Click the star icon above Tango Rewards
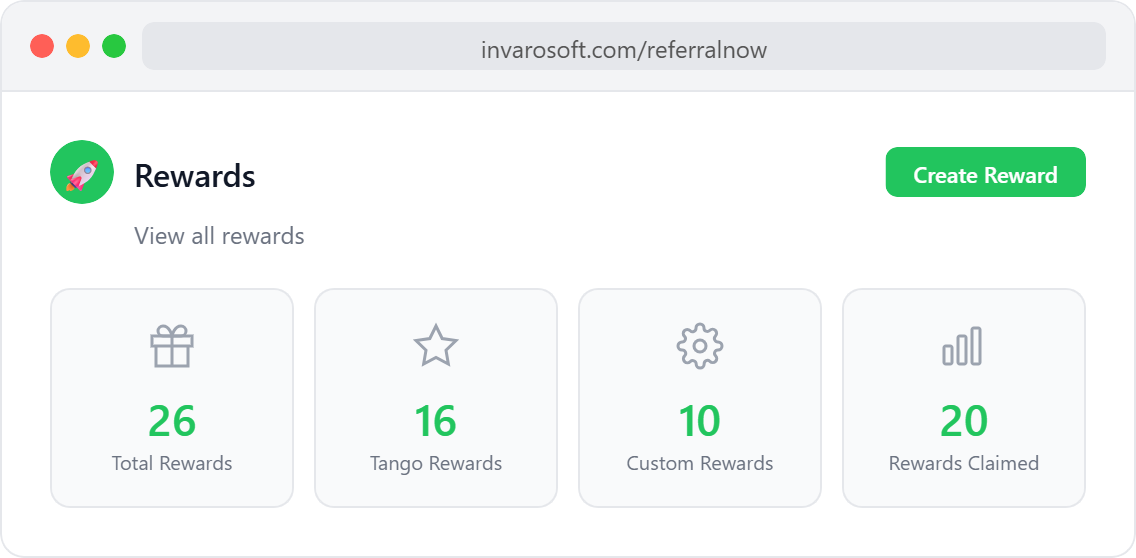The width and height of the screenshot is (1136, 558). pyautogui.click(x=435, y=346)
